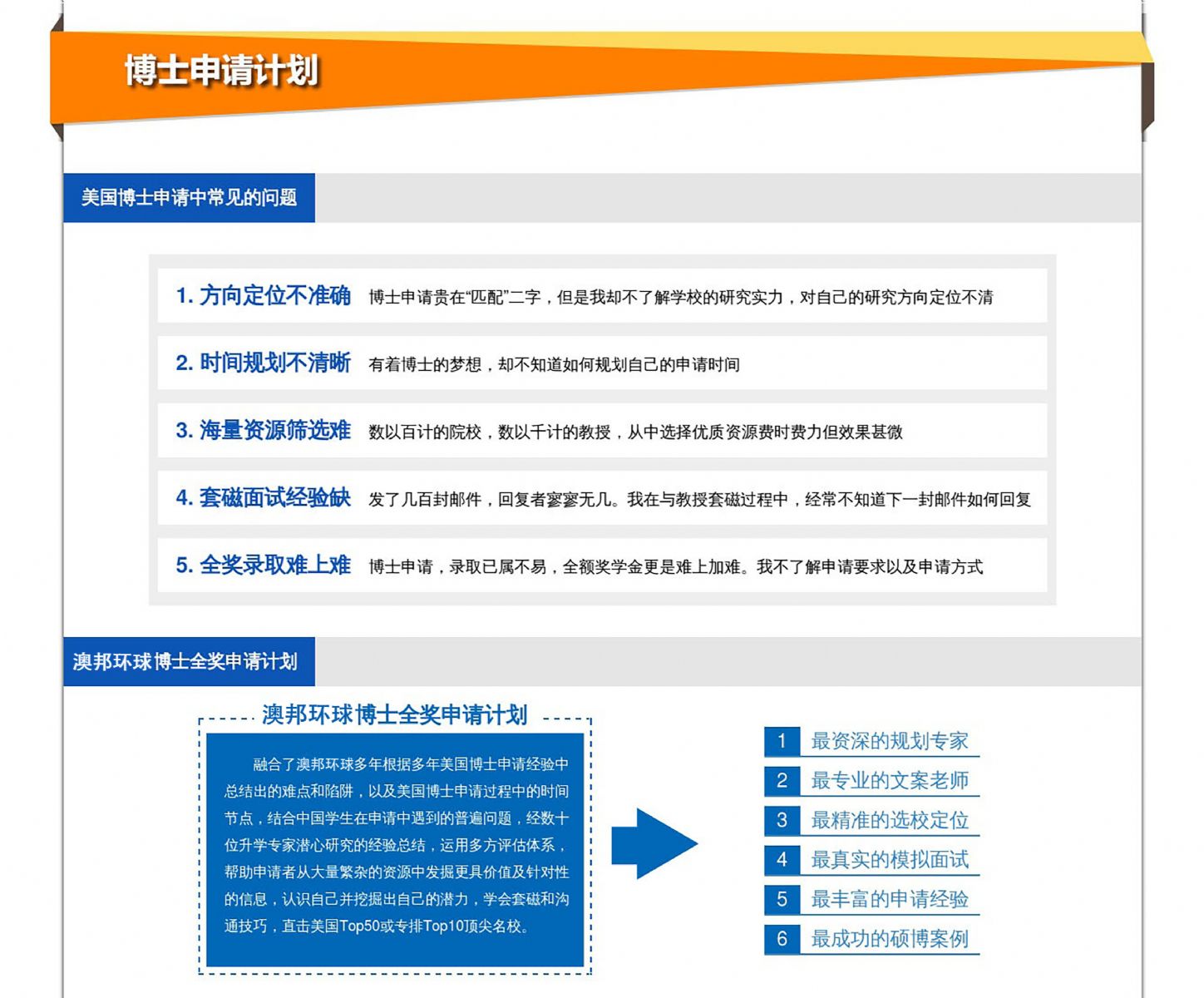Click description starting 博士申请，录取已属不易
This screenshot has width=1204, height=998.
(x=676, y=567)
